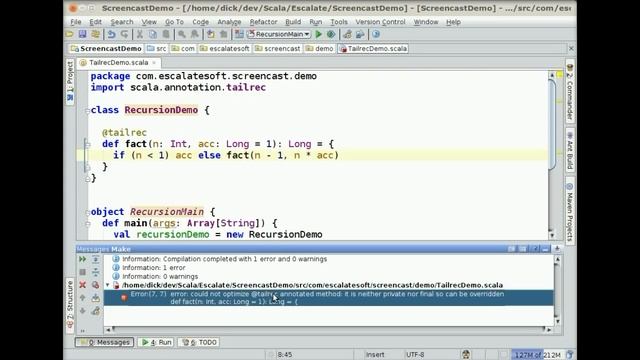Open the Analyze menu
This screenshot has height=360, width=640.
(x=229, y=22)
